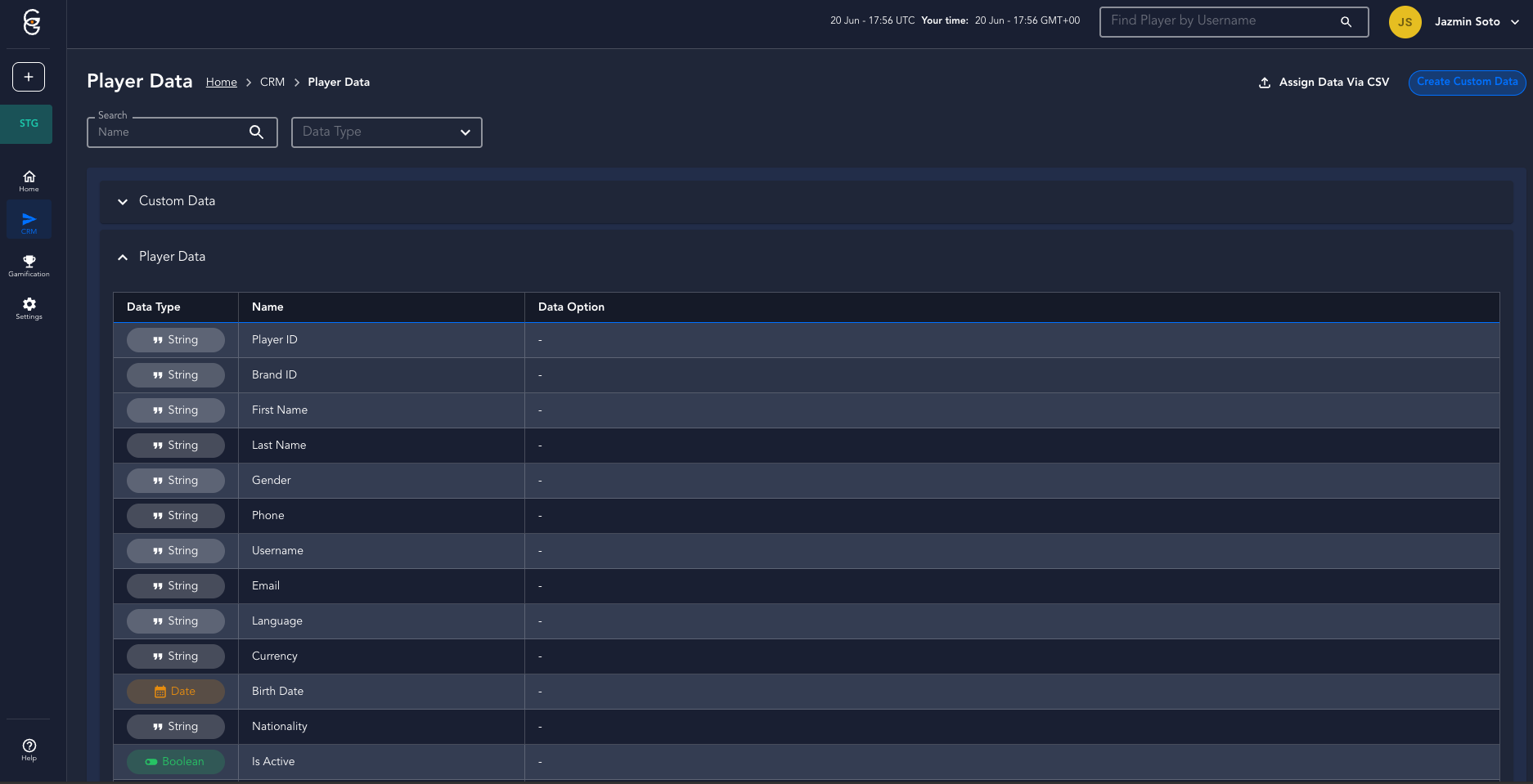Click the plus add button in sidebar

point(29,77)
